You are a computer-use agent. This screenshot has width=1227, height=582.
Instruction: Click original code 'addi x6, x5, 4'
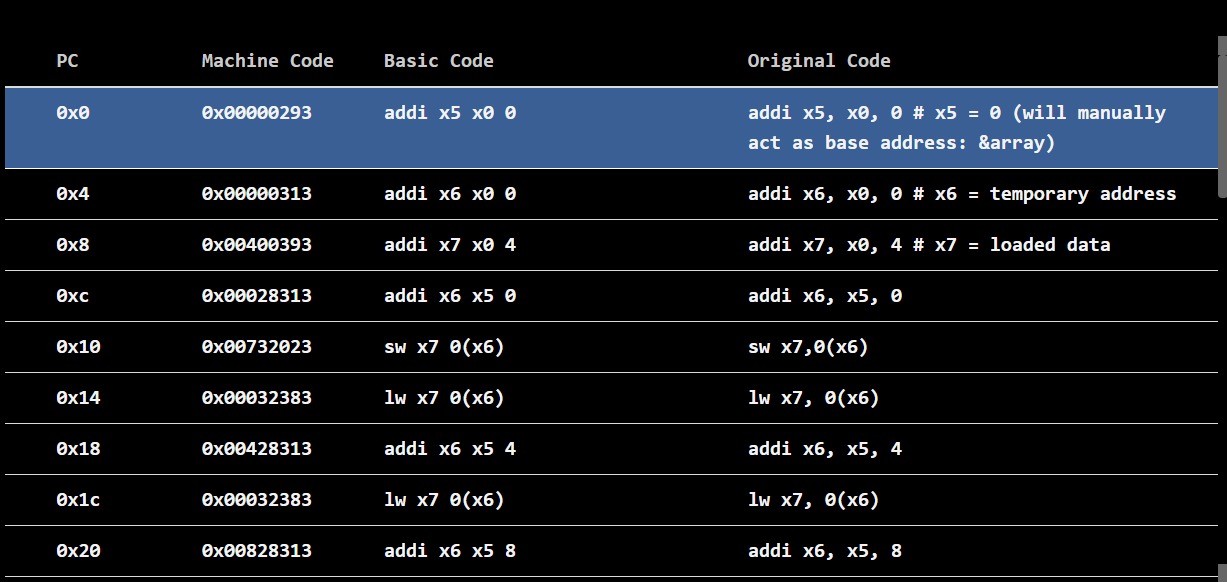(x=825, y=449)
